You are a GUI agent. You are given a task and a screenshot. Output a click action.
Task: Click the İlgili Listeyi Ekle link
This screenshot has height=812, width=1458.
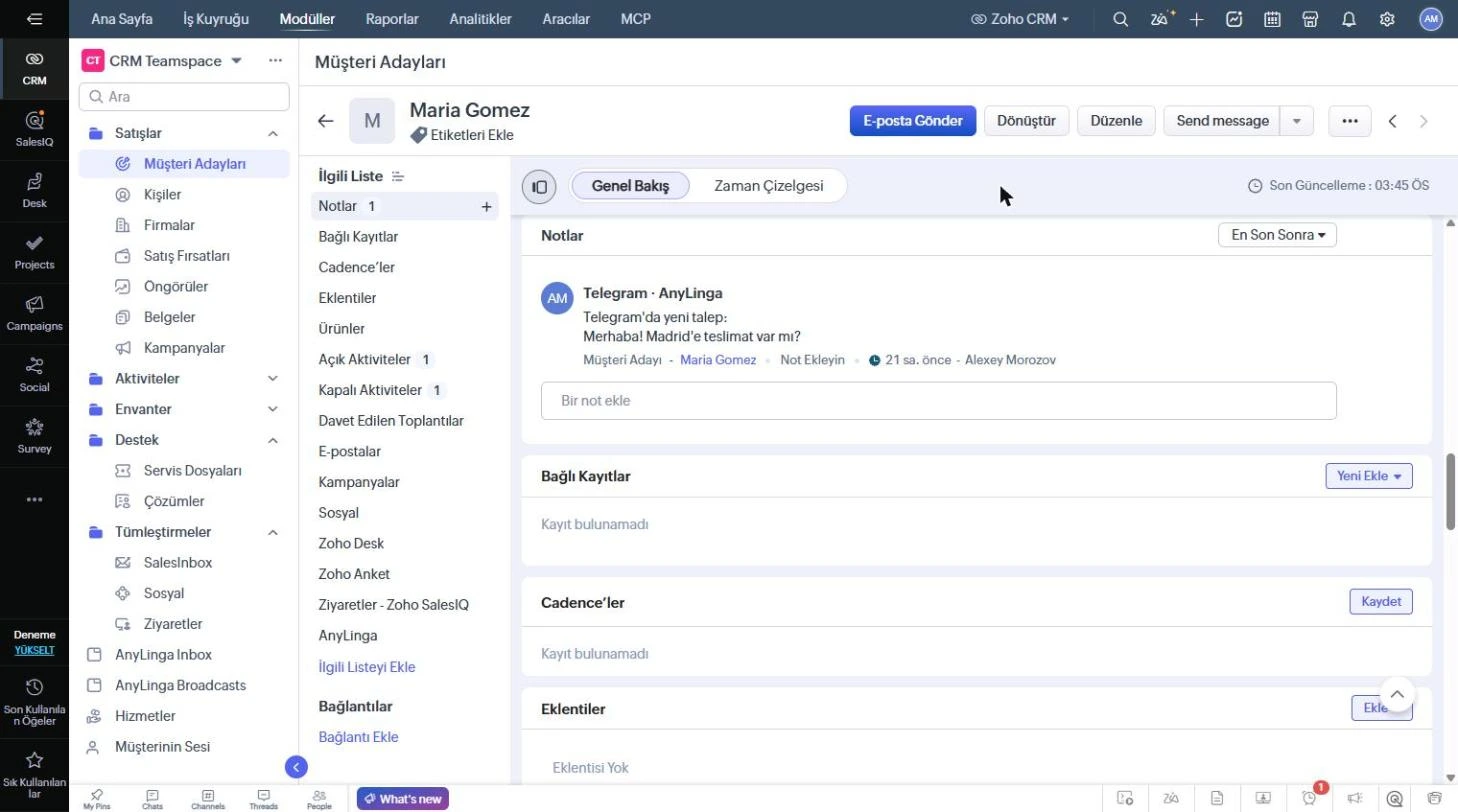[x=367, y=667]
